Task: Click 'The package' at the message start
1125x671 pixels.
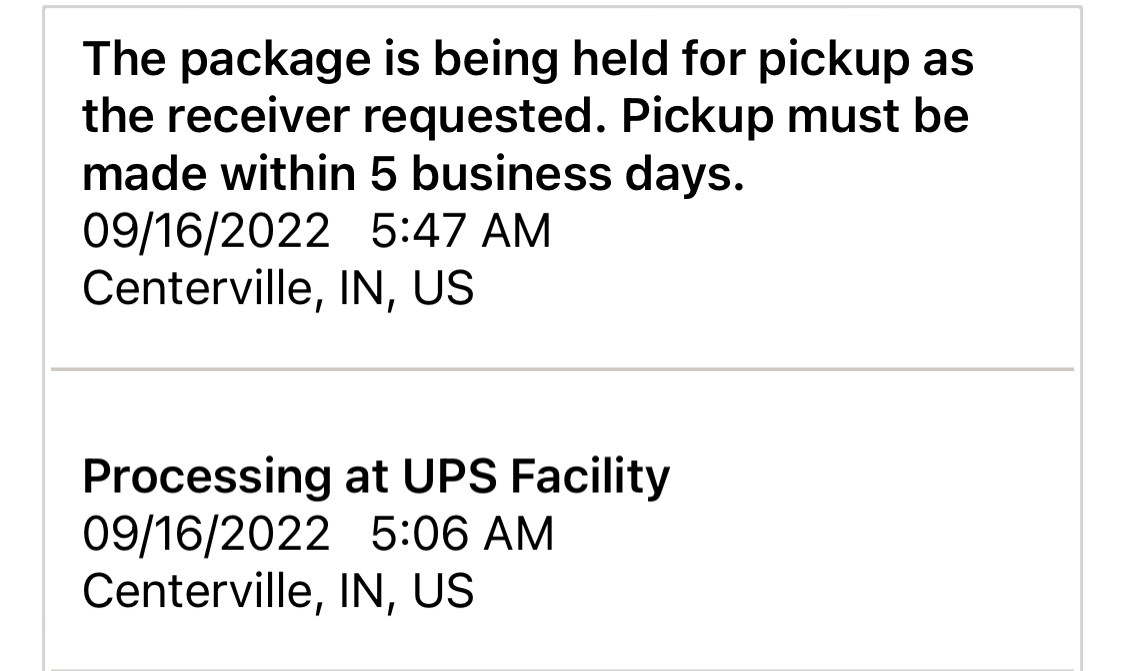Action: click(222, 60)
